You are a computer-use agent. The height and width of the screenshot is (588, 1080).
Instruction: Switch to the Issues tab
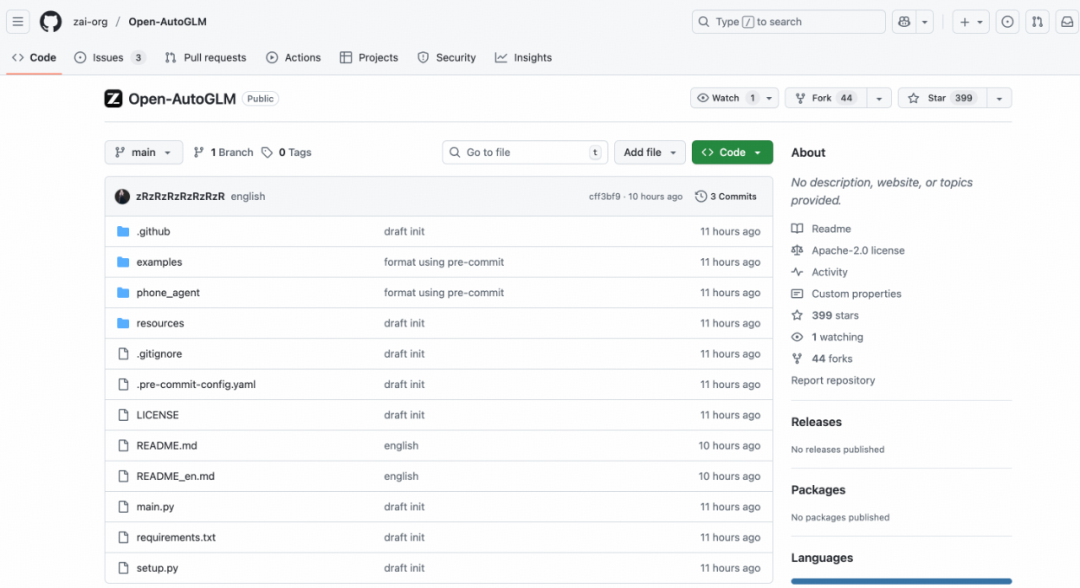(108, 58)
